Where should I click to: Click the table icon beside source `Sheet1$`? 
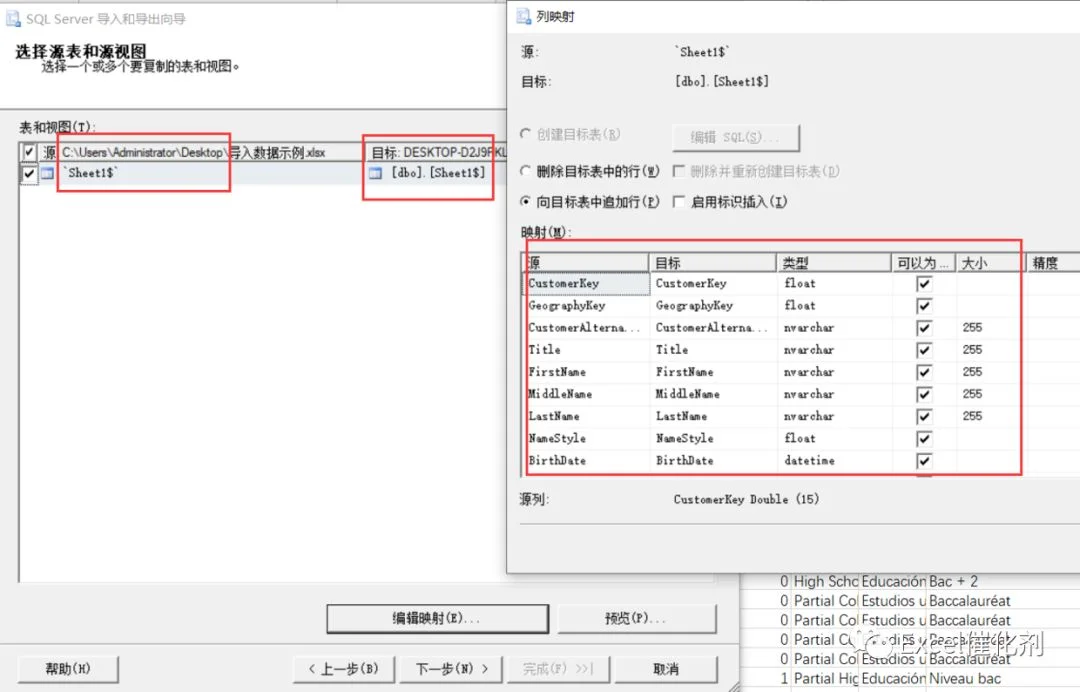point(48,174)
